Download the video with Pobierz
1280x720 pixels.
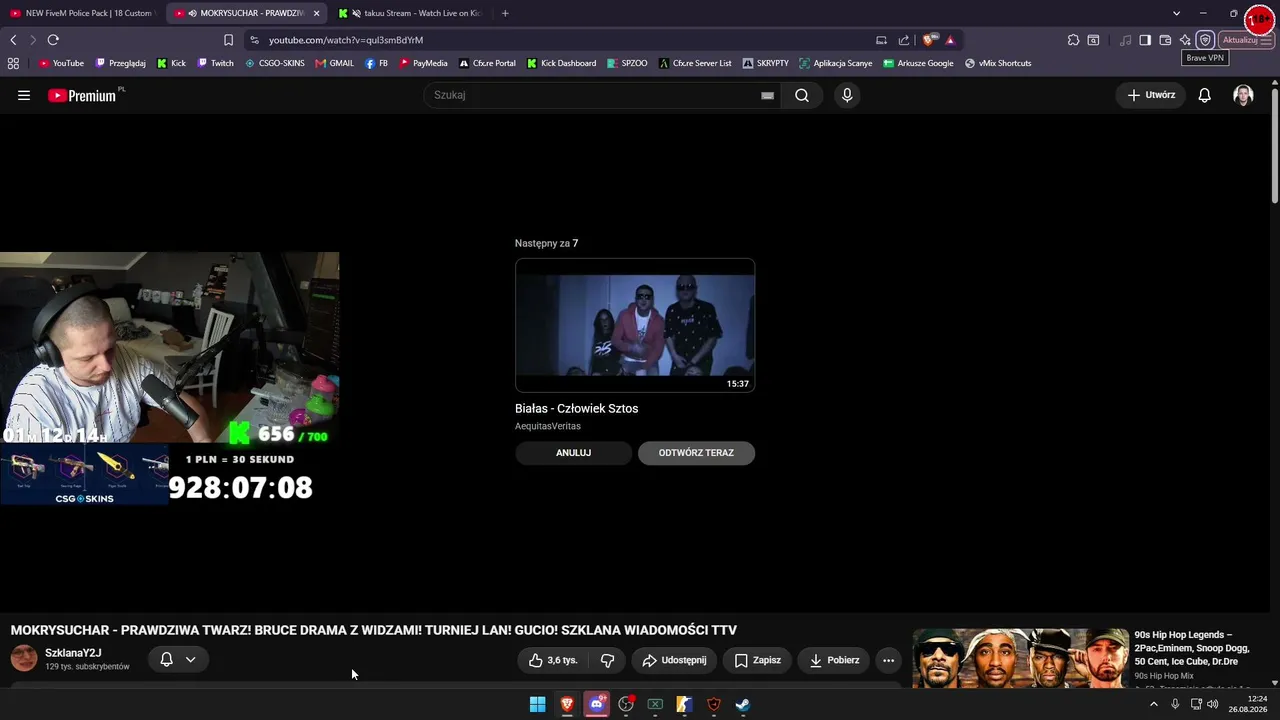(x=834, y=660)
